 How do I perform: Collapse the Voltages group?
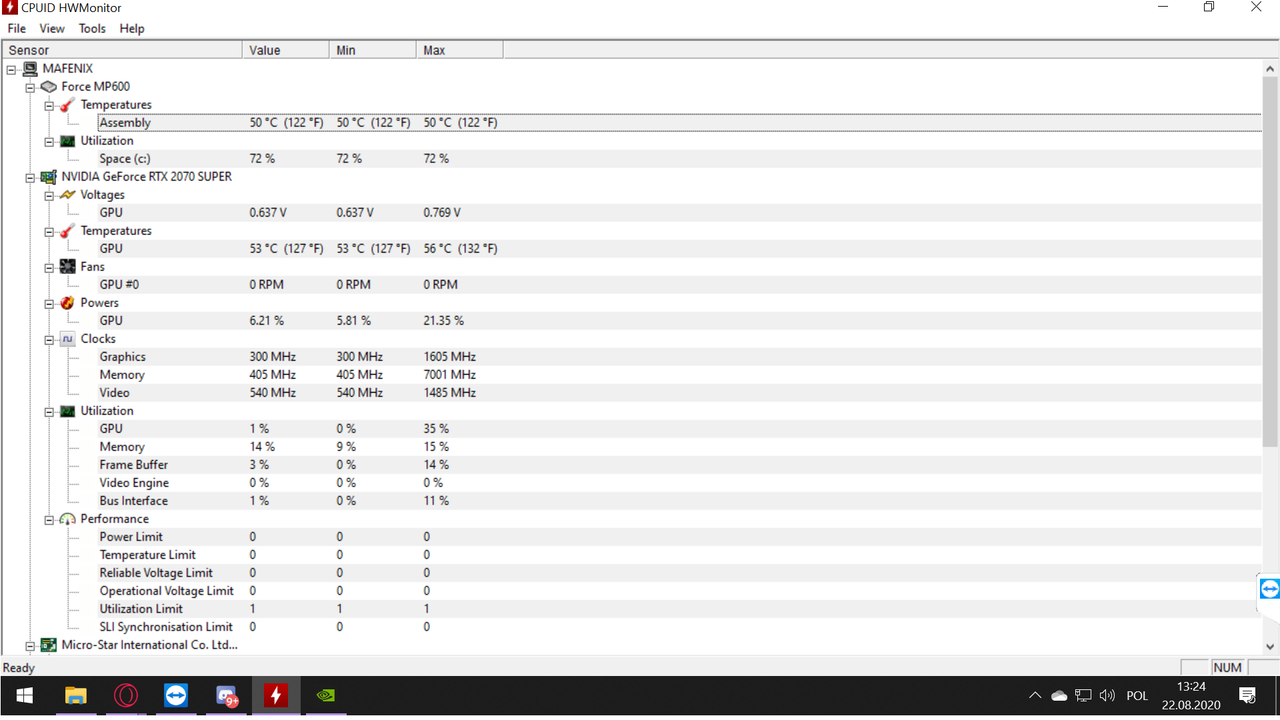(48, 195)
